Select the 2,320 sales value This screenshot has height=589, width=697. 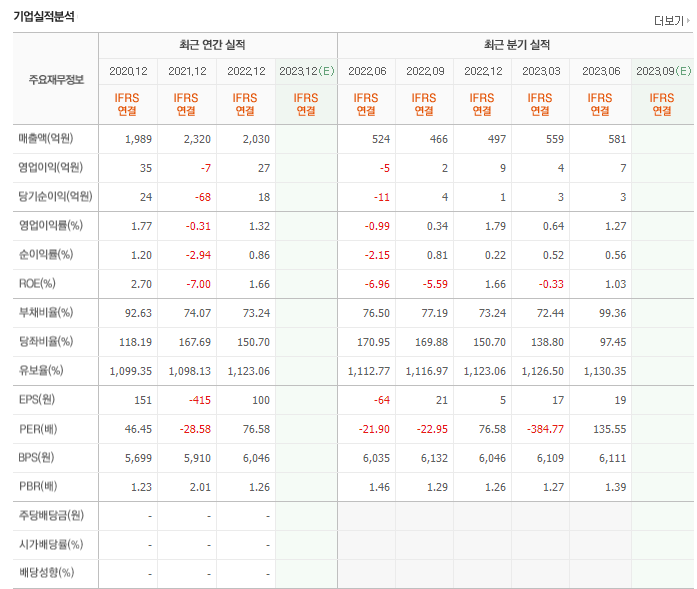coord(197,139)
